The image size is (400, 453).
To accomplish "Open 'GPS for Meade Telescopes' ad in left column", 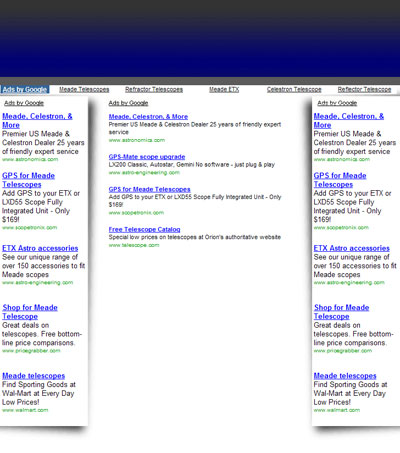I will pos(28,180).
